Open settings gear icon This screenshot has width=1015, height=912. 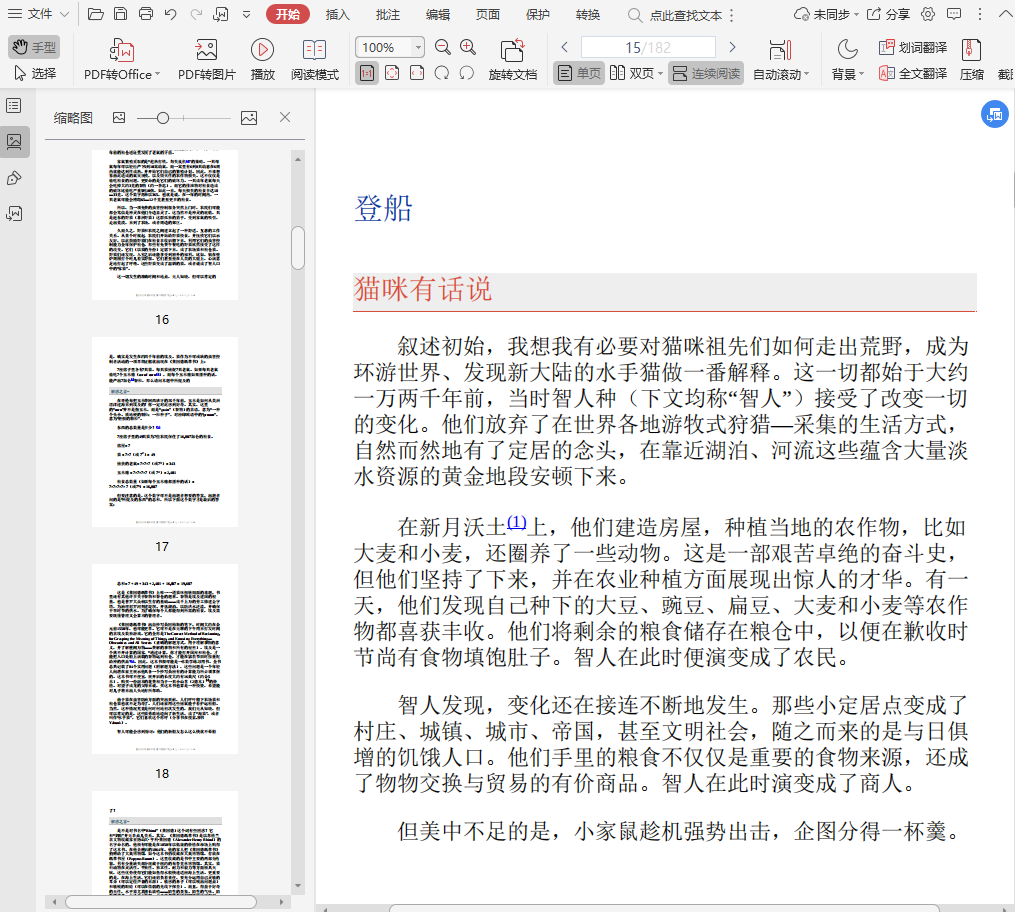(928, 14)
